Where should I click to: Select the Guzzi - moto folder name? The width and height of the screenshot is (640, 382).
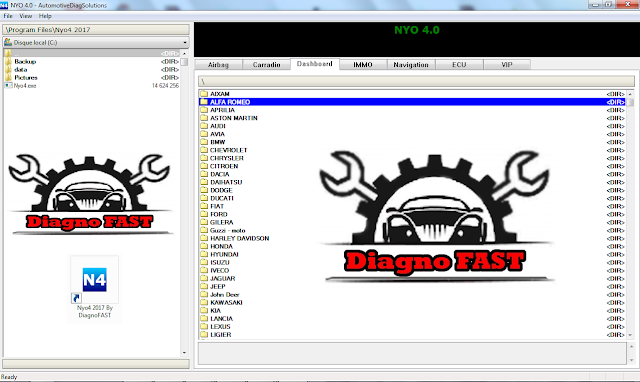click(x=227, y=230)
